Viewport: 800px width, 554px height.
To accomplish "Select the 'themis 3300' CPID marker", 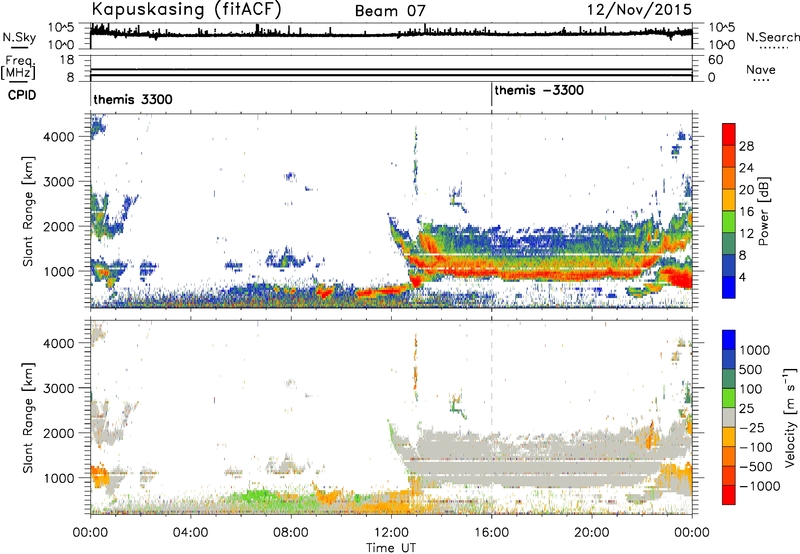I will tap(133, 99).
